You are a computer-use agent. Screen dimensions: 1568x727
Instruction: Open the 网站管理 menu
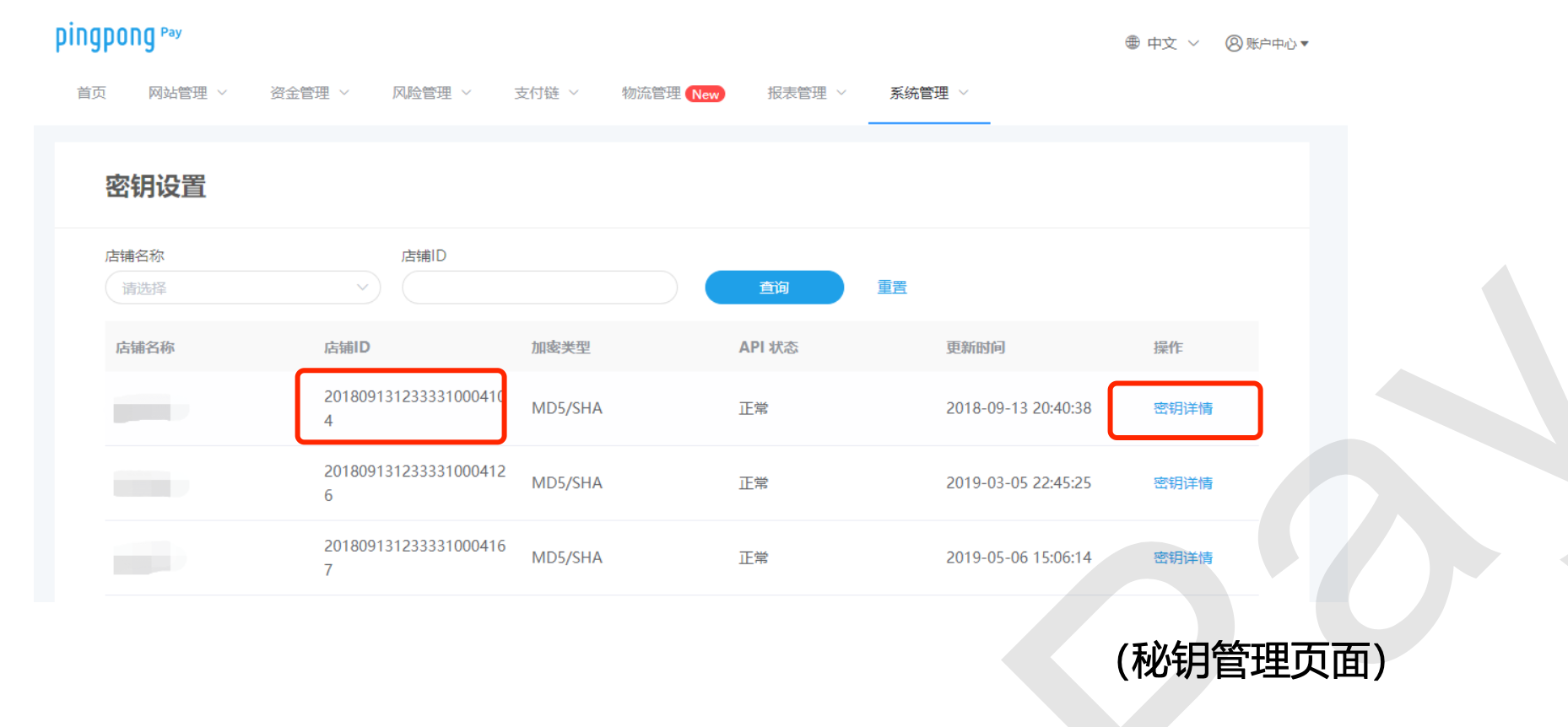point(187,93)
